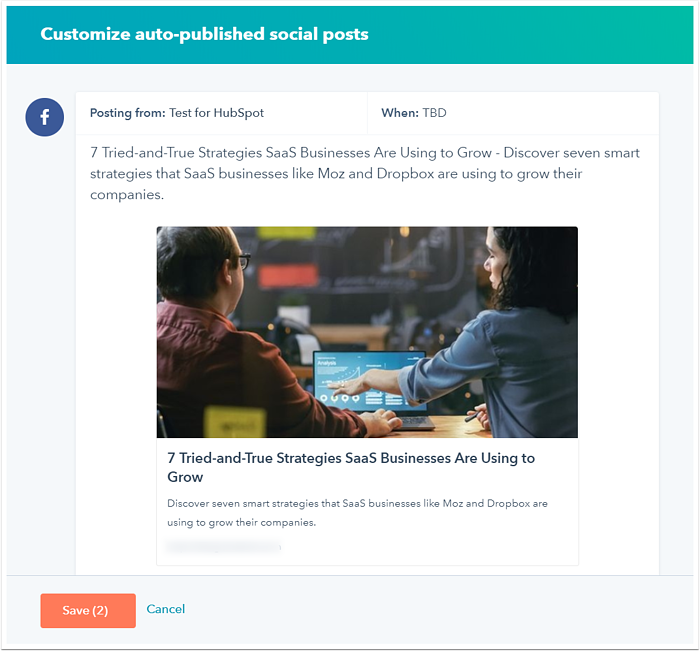Click the blurred URL below the preview description
The image size is (700, 651).
pyautogui.click(x=223, y=547)
